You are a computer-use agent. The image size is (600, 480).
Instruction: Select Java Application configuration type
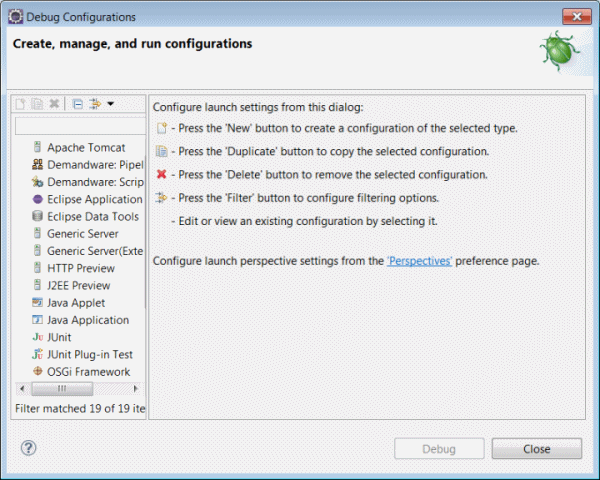click(x=88, y=320)
